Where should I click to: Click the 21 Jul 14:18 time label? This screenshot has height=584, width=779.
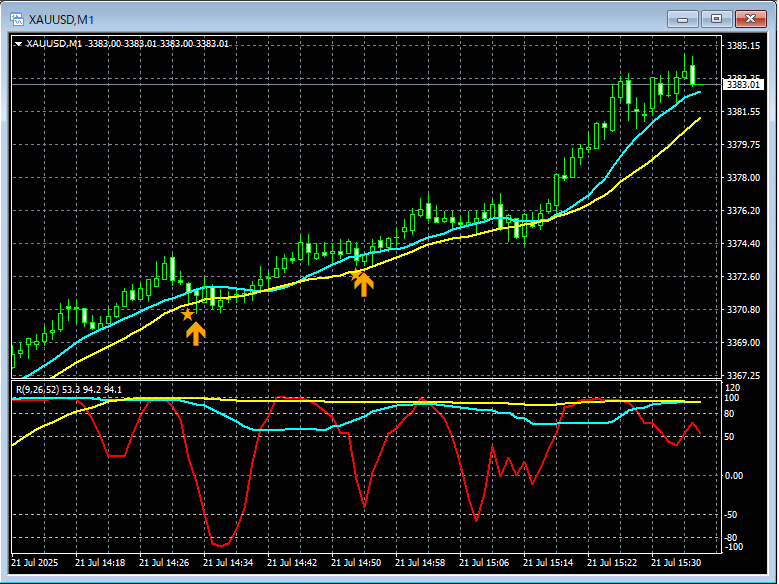(100, 563)
